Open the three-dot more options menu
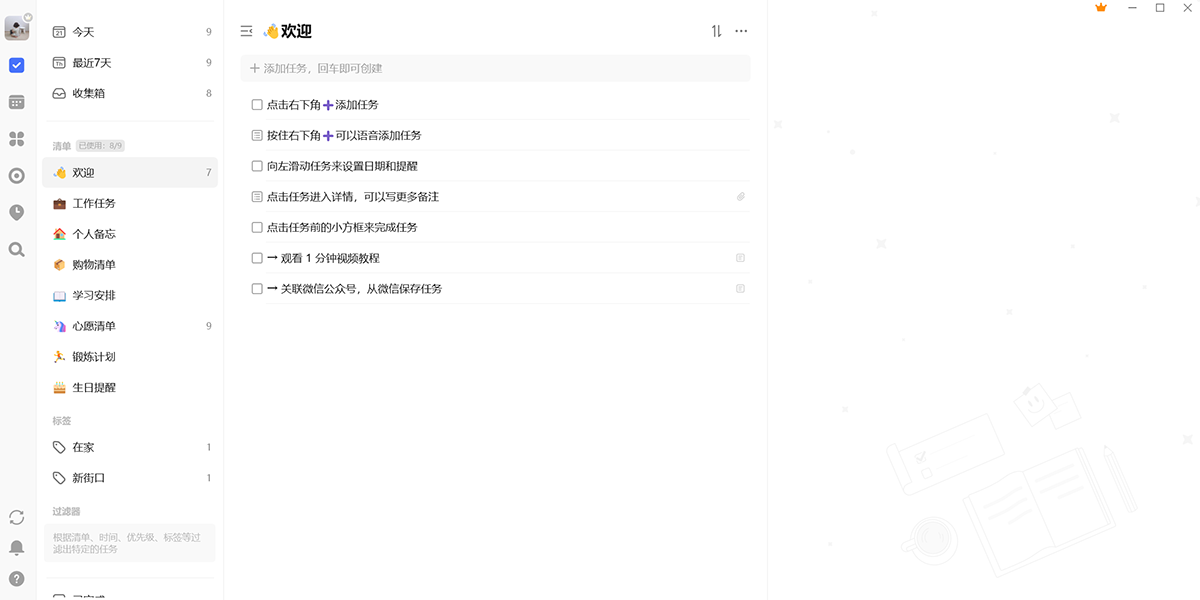The height and width of the screenshot is (600, 1200). 741,31
